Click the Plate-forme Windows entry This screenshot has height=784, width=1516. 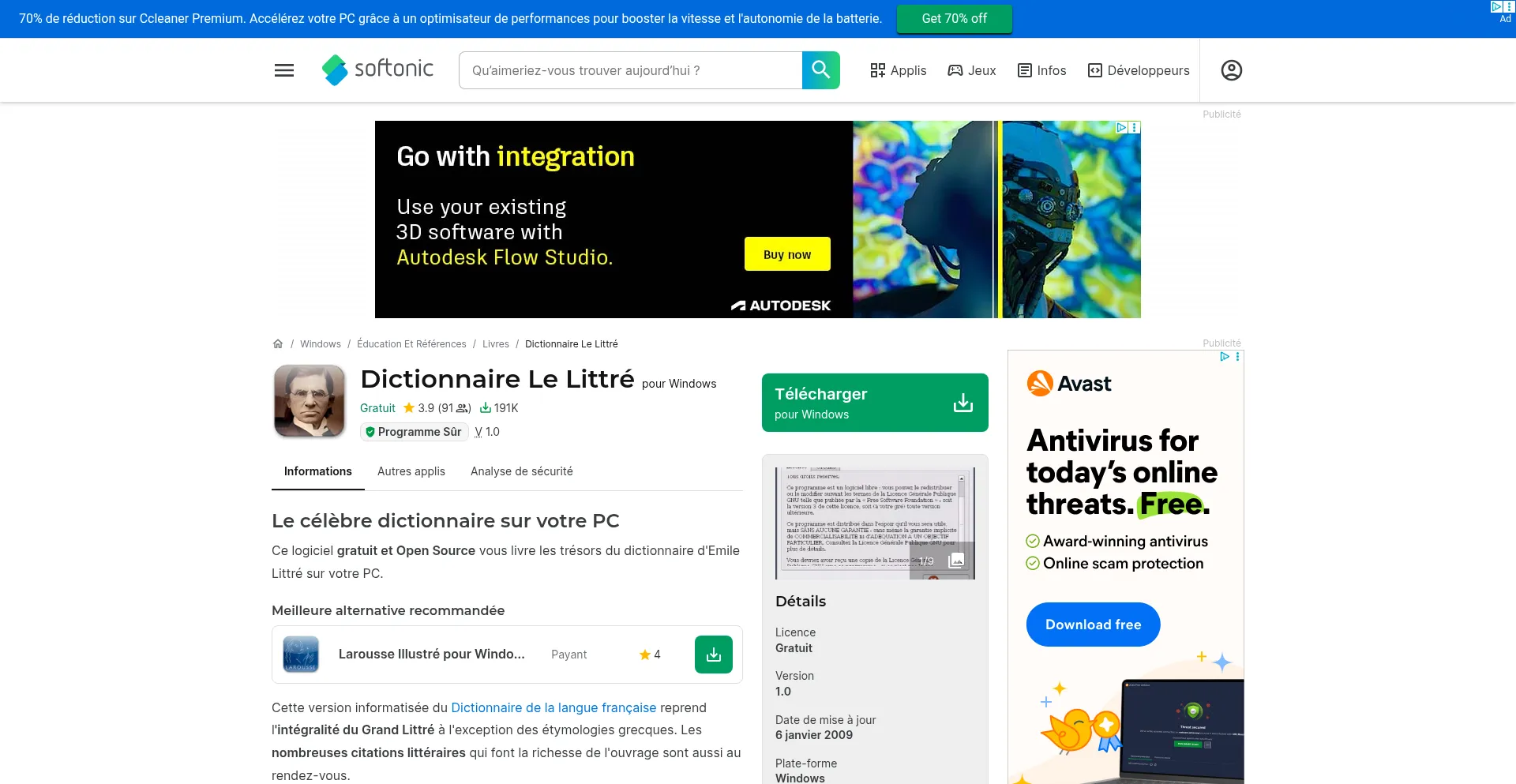(x=806, y=771)
